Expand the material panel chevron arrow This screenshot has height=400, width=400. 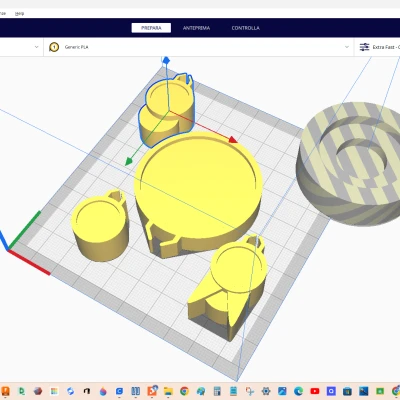point(347,47)
